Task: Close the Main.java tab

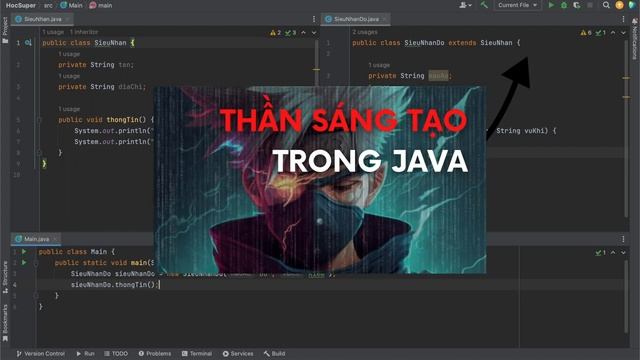Action: 55,239
